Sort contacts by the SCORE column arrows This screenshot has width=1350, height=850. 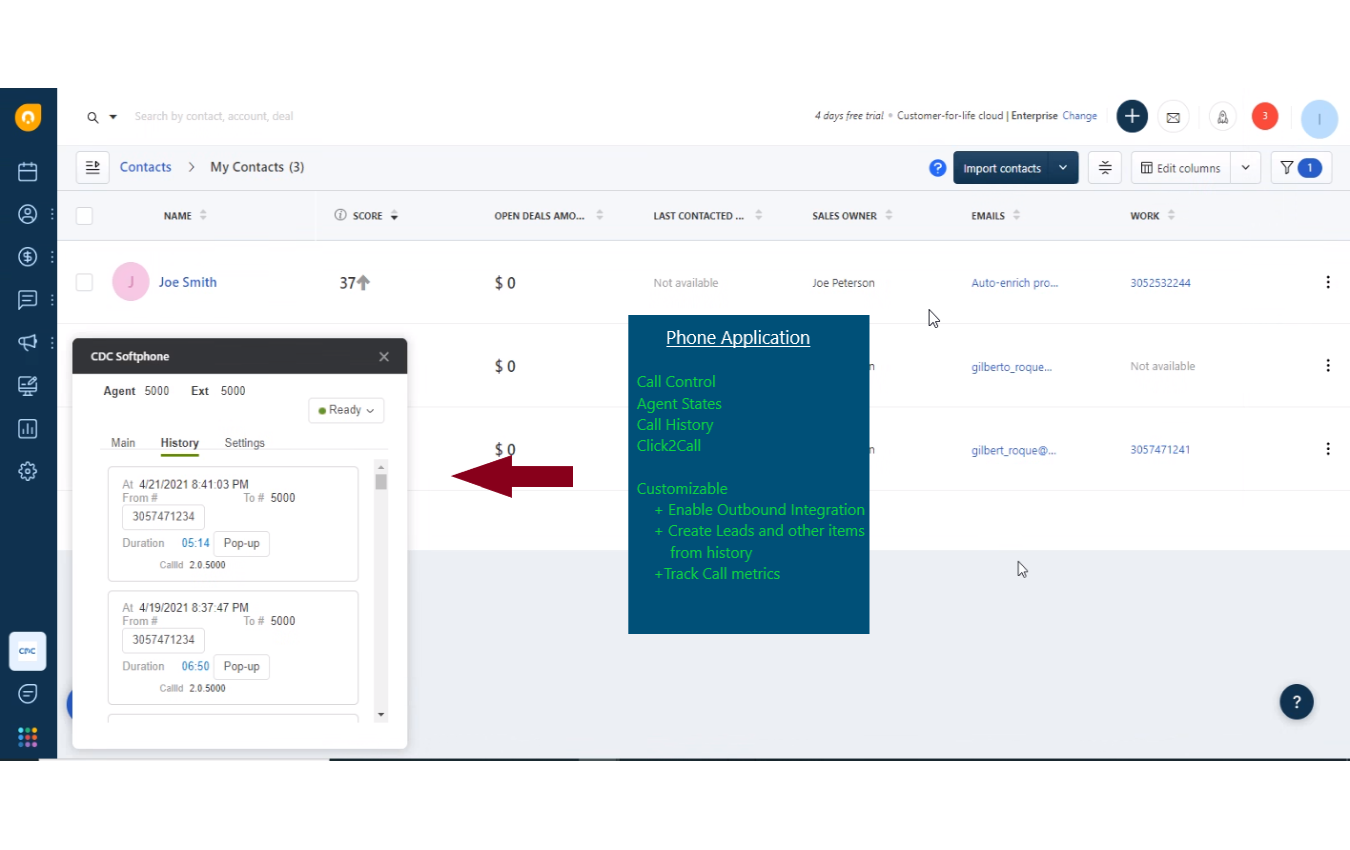click(393, 215)
